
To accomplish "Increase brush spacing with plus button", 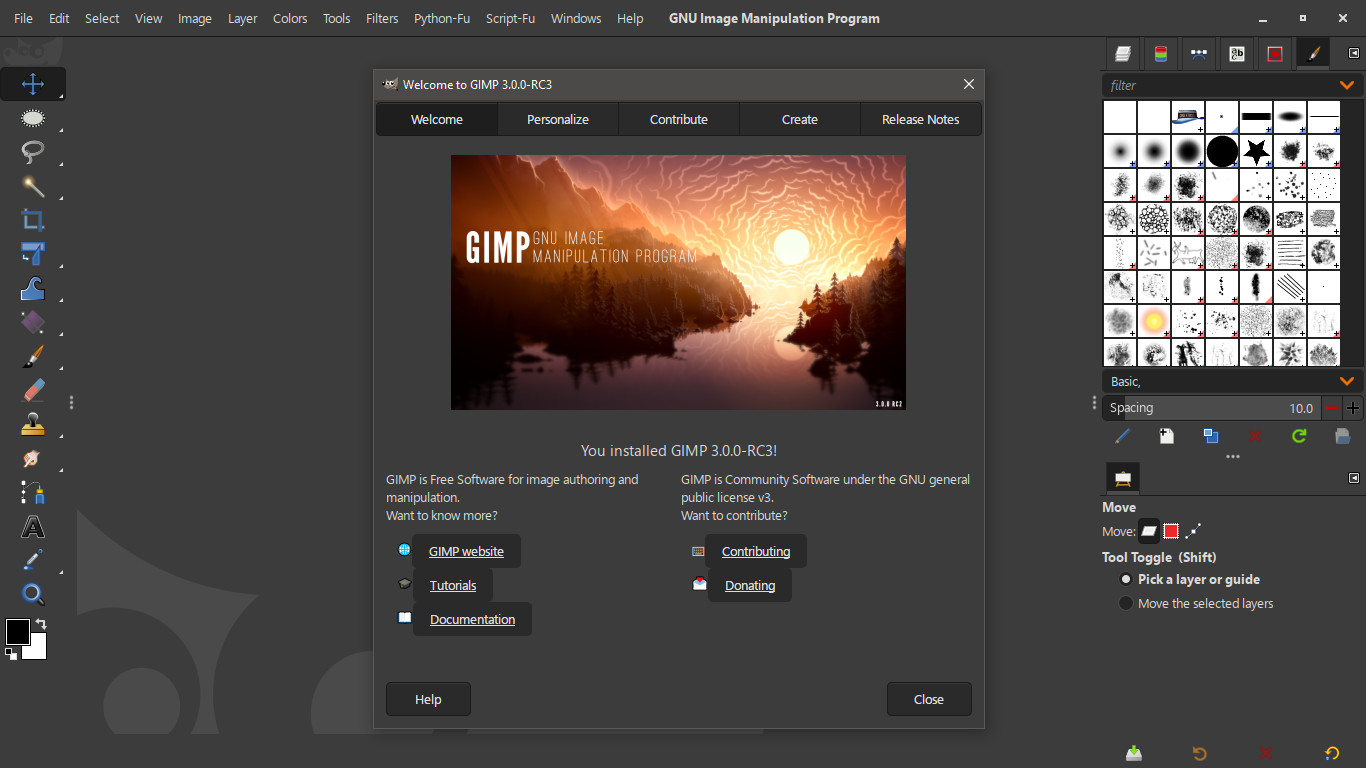I will point(1353,408).
